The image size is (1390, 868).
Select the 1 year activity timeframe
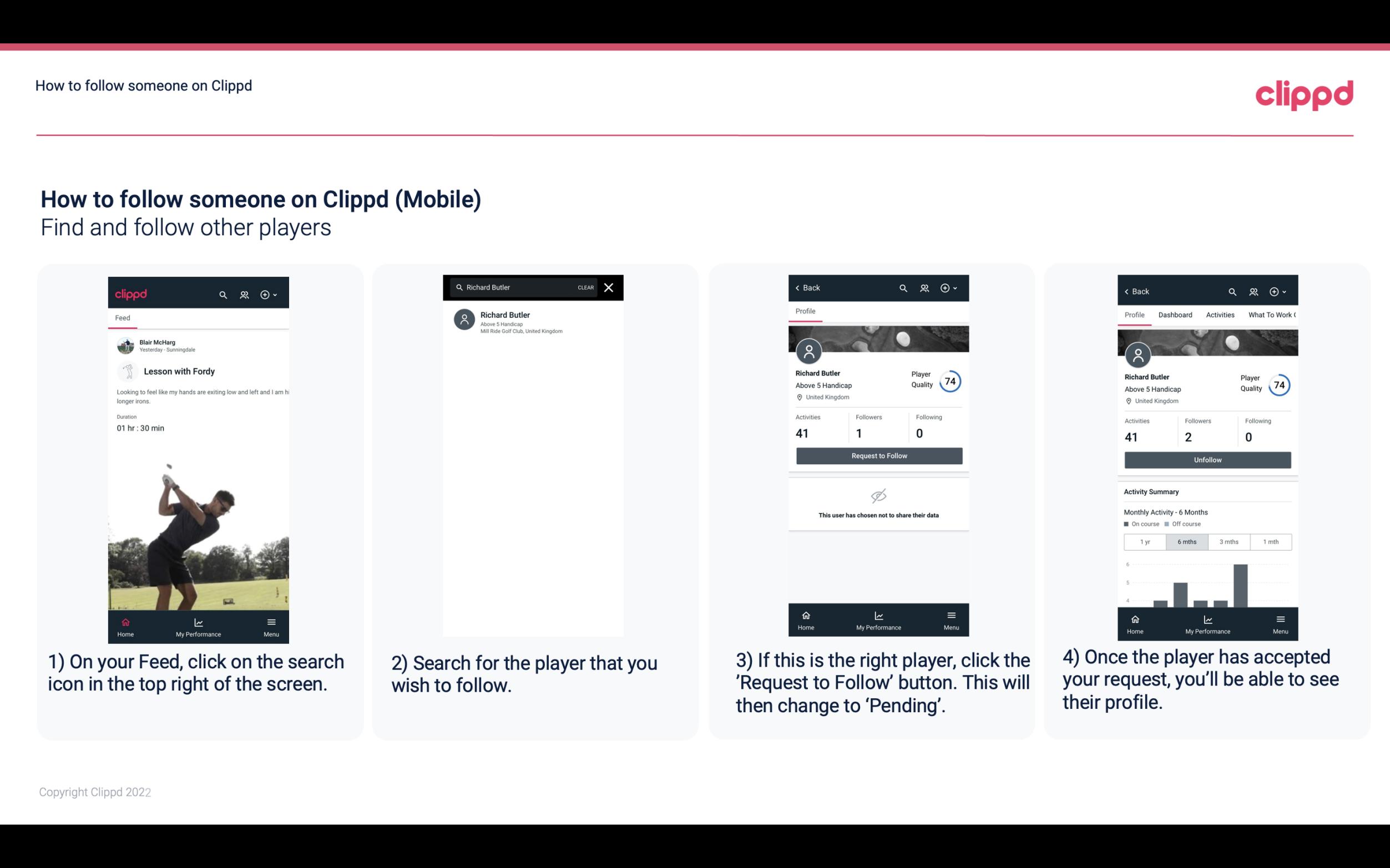coord(1145,541)
